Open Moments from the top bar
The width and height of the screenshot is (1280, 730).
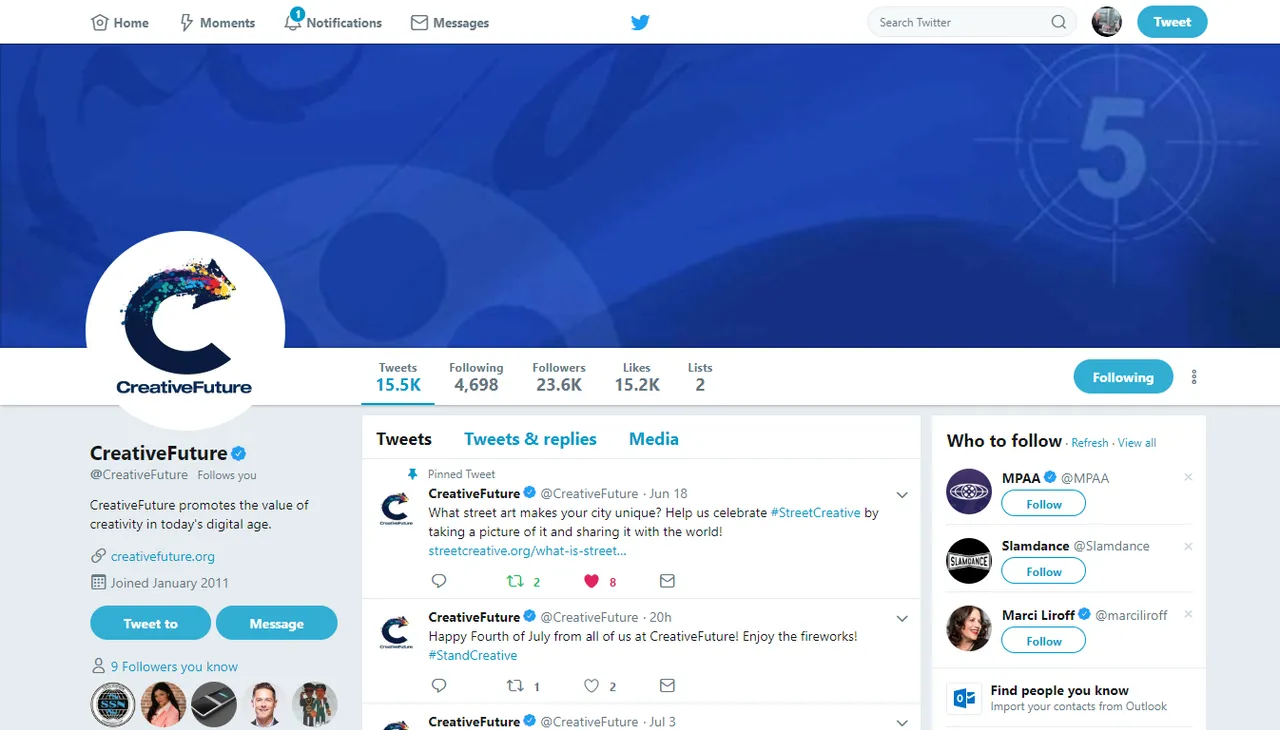pyautogui.click(x=217, y=22)
